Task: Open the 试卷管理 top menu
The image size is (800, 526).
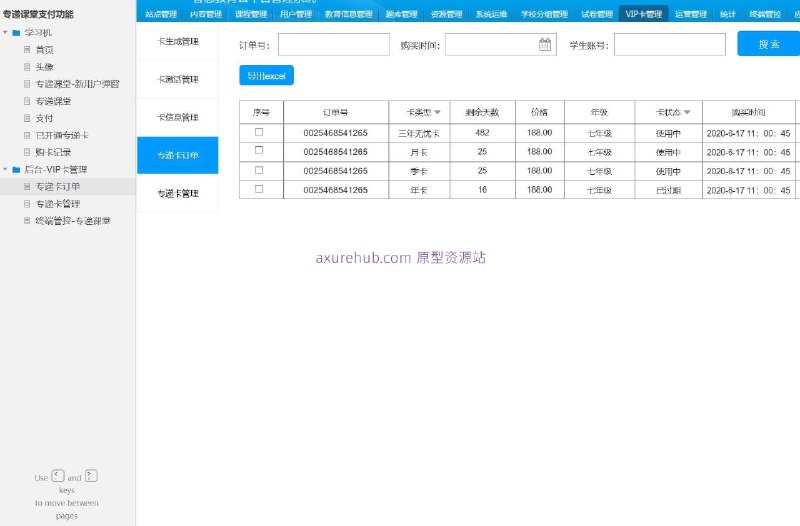Action: point(596,14)
